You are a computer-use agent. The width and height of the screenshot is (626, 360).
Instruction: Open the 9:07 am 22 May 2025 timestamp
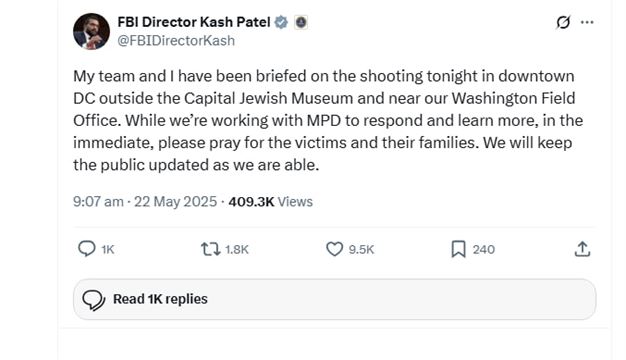[x=145, y=202]
